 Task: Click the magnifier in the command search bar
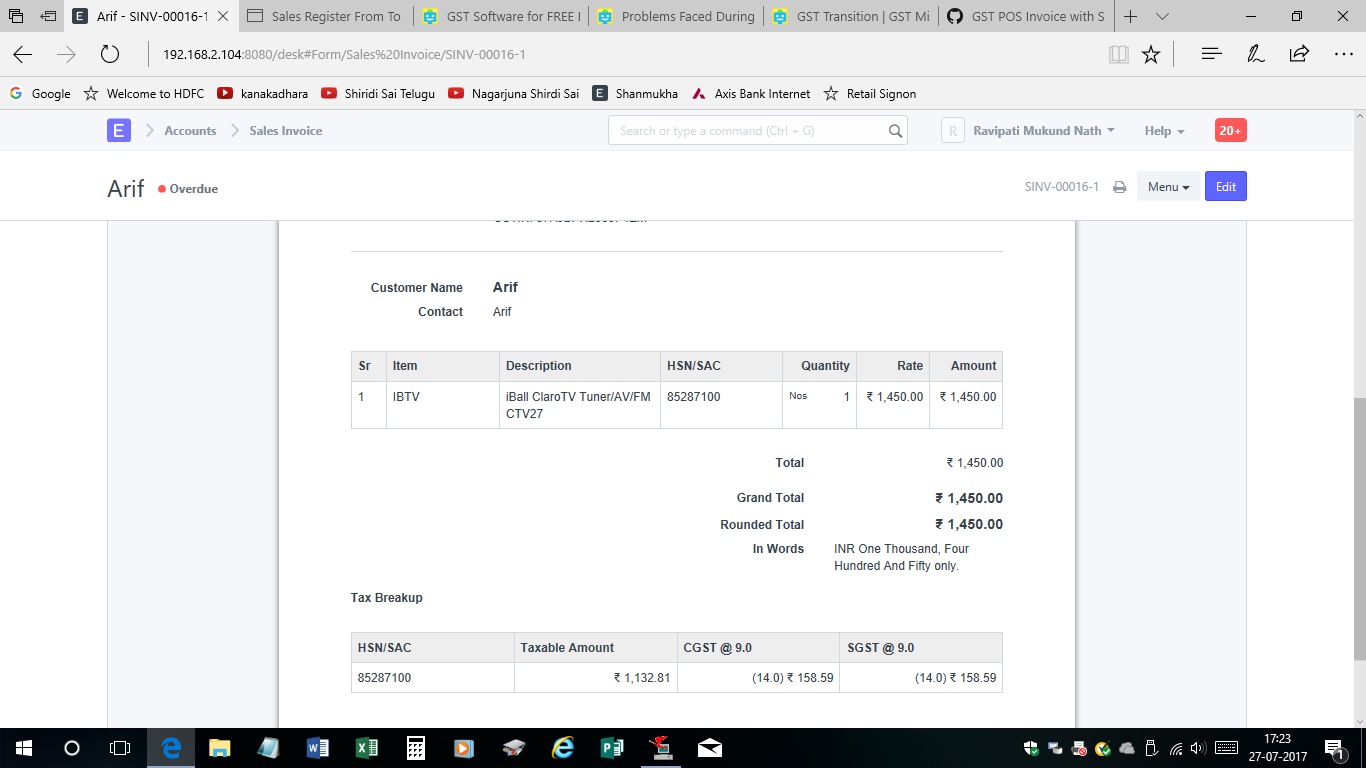coord(895,130)
